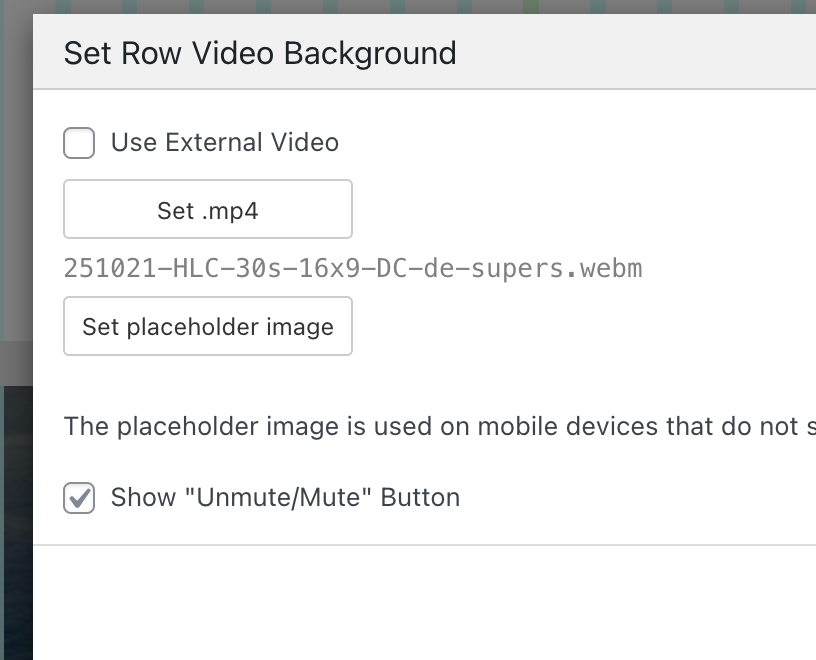Click the dark background image at bottom-left
Screen dimensions: 816x660
(15, 520)
